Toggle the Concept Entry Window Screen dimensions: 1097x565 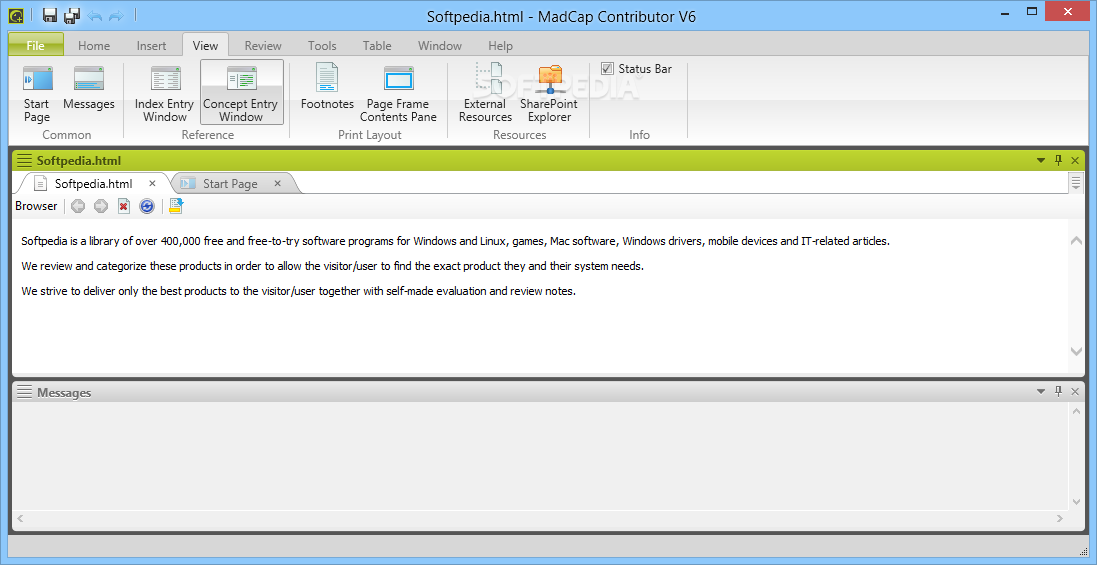[x=241, y=92]
